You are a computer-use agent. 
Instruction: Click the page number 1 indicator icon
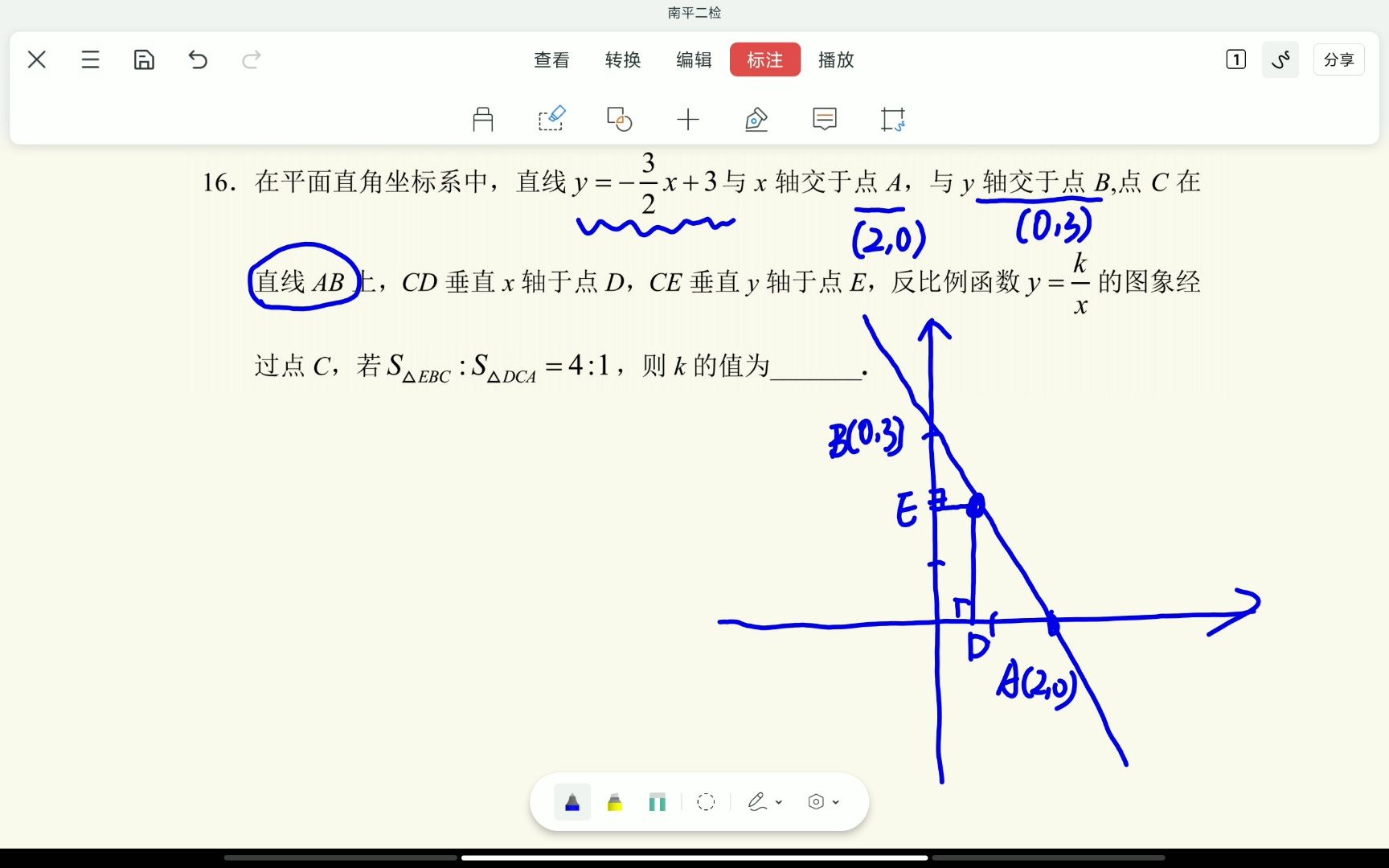(x=1236, y=59)
